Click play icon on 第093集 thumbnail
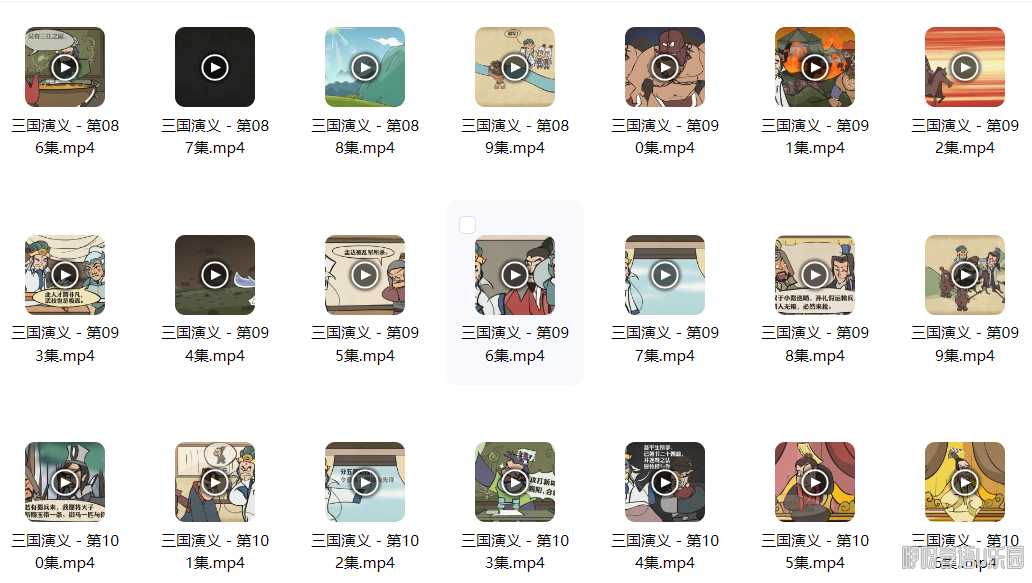1032x583 pixels. click(64, 275)
